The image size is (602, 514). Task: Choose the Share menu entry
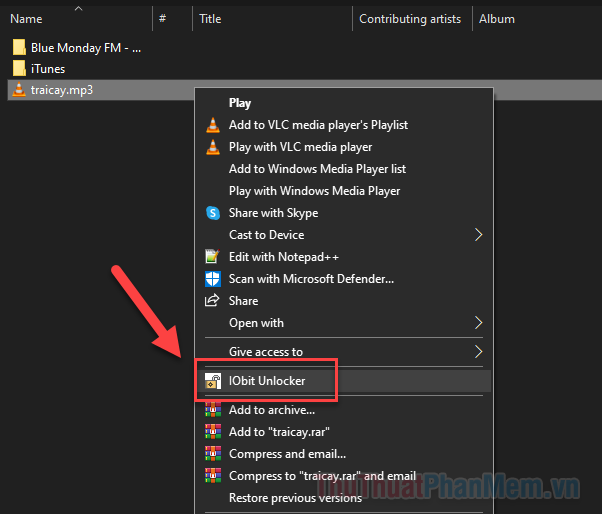pyautogui.click(x=344, y=301)
